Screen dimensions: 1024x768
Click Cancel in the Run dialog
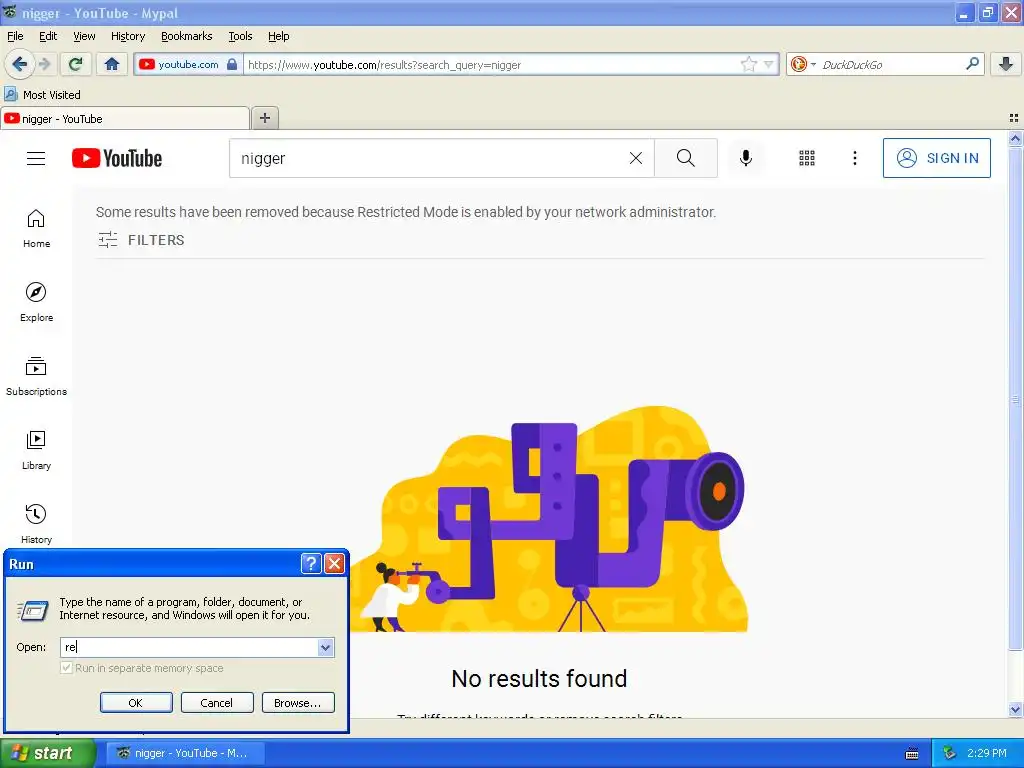[217, 703]
